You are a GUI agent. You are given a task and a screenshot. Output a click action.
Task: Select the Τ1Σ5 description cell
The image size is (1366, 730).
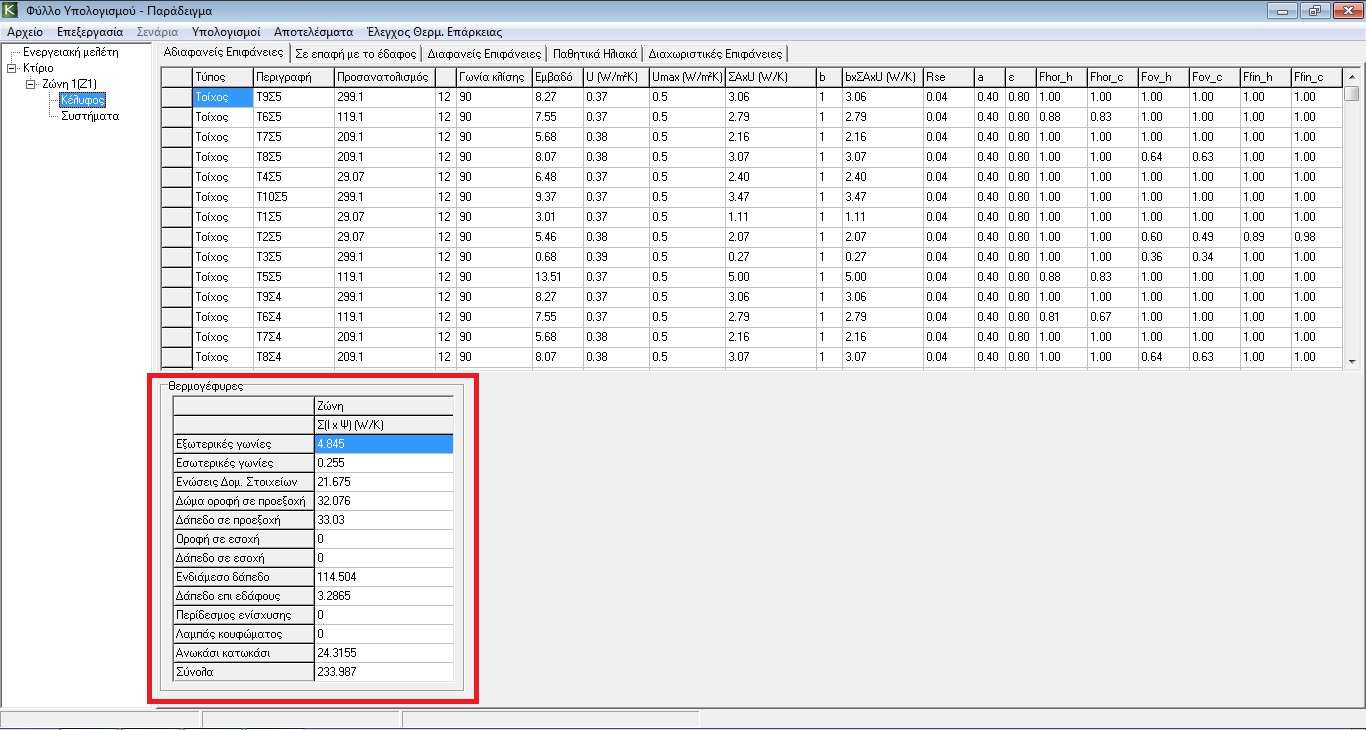pyautogui.click(x=293, y=217)
